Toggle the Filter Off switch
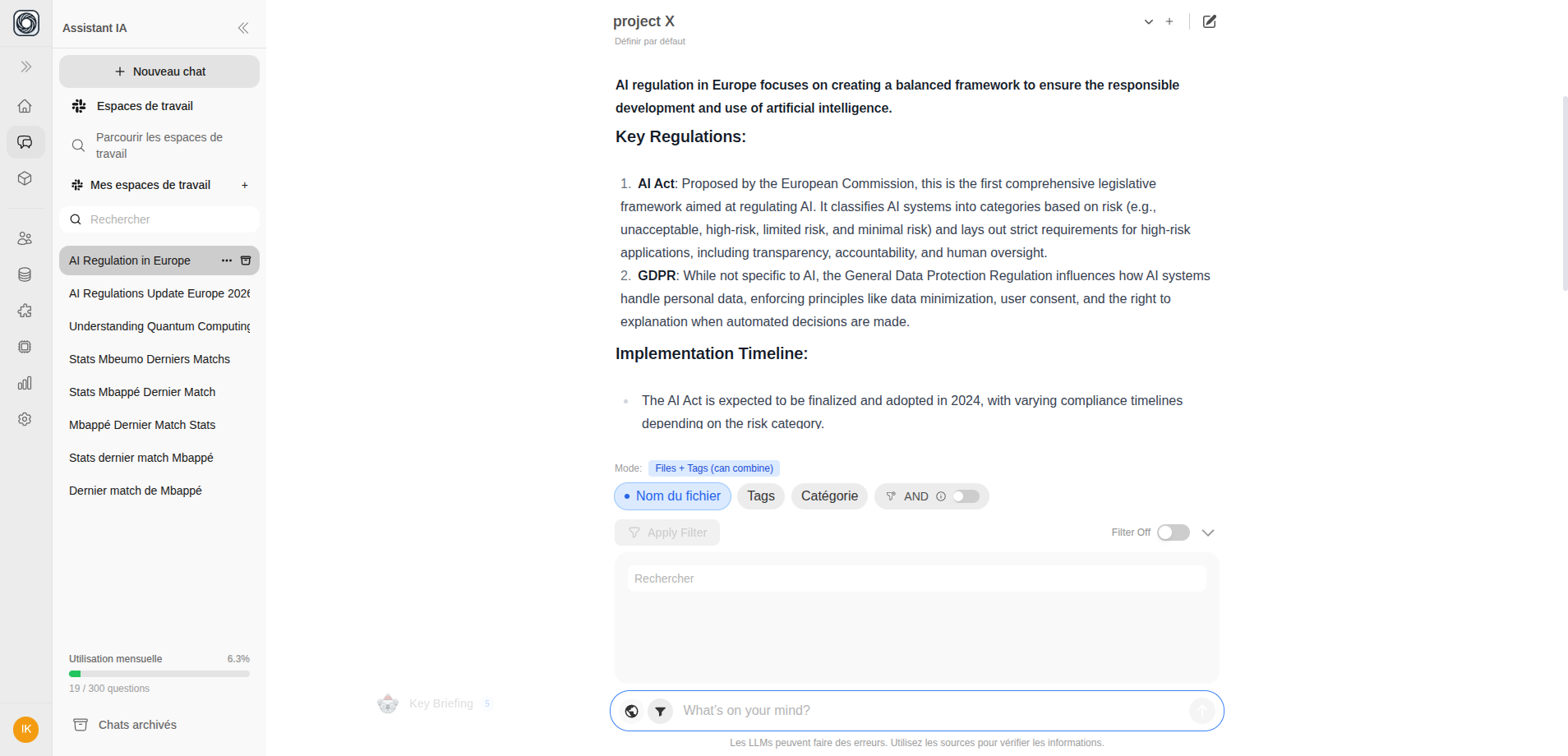The height and width of the screenshot is (756, 1568). pos(1174,532)
